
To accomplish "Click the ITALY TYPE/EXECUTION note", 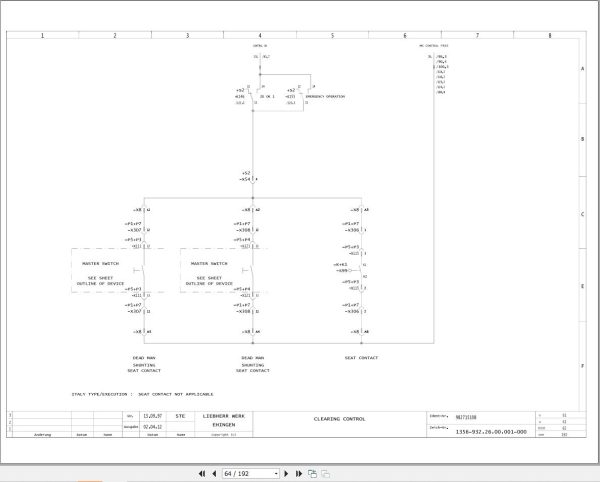I will pyautogui.click(x=142, y=394).
